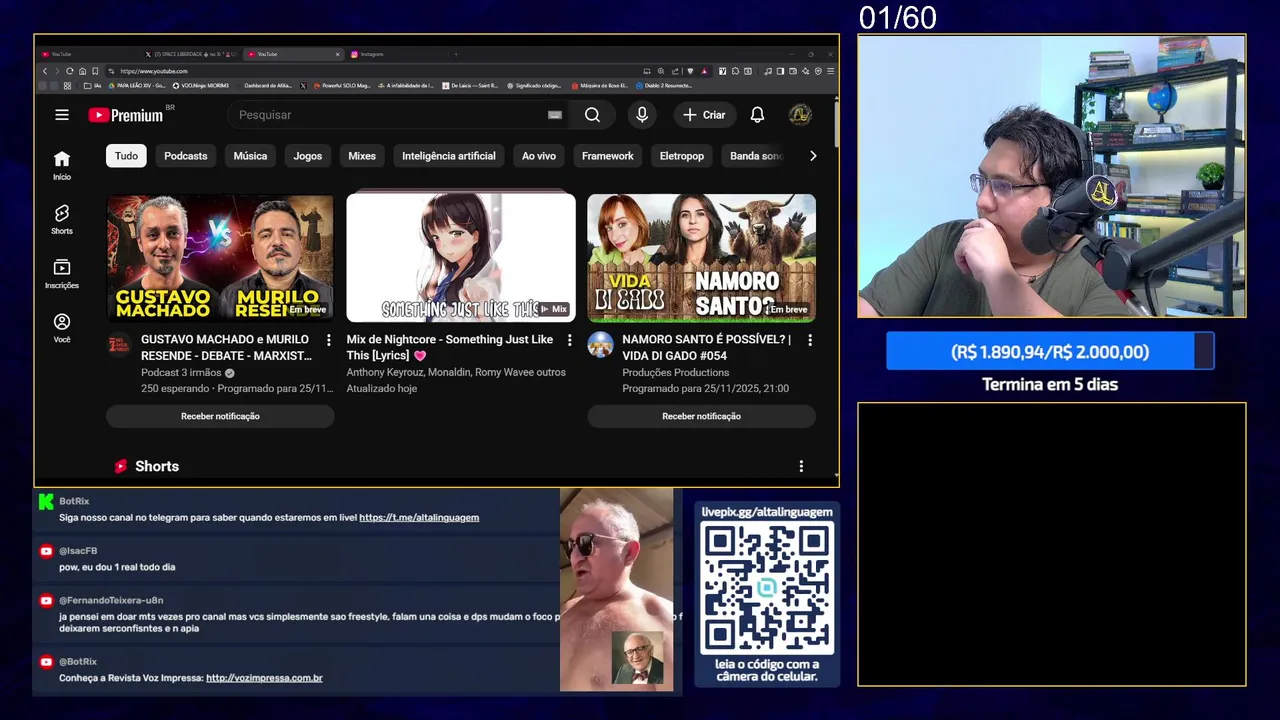Click the R$ 1.890,94 donation progress bar
This screenshot has width=1280, height=720.
(1050, 352)
